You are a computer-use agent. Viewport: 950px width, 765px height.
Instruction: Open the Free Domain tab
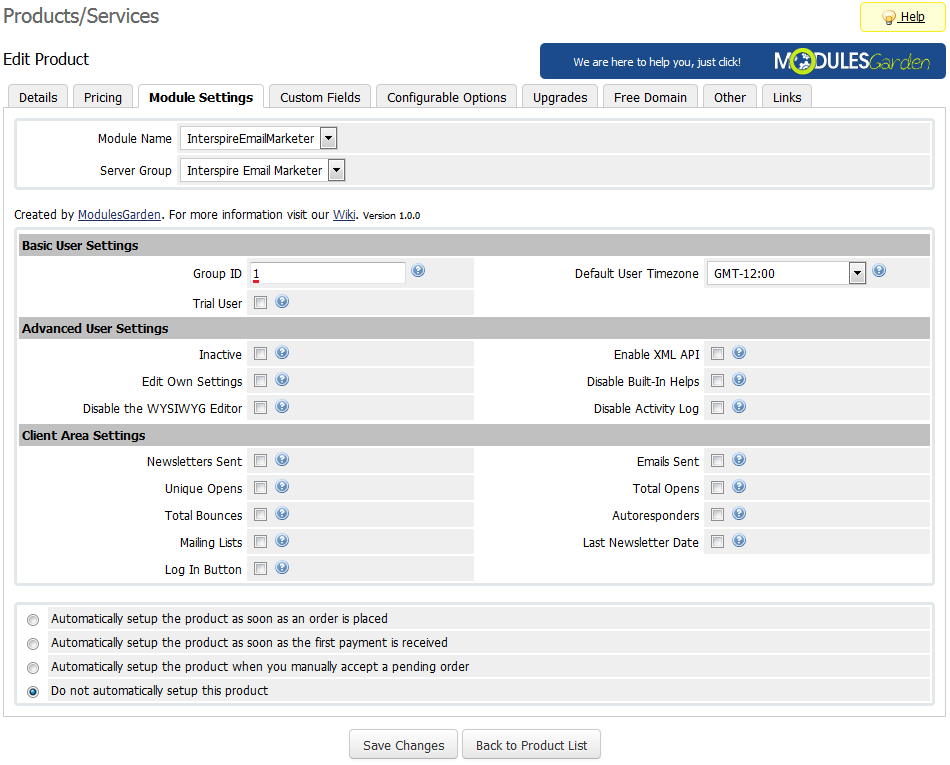(650, 97)
